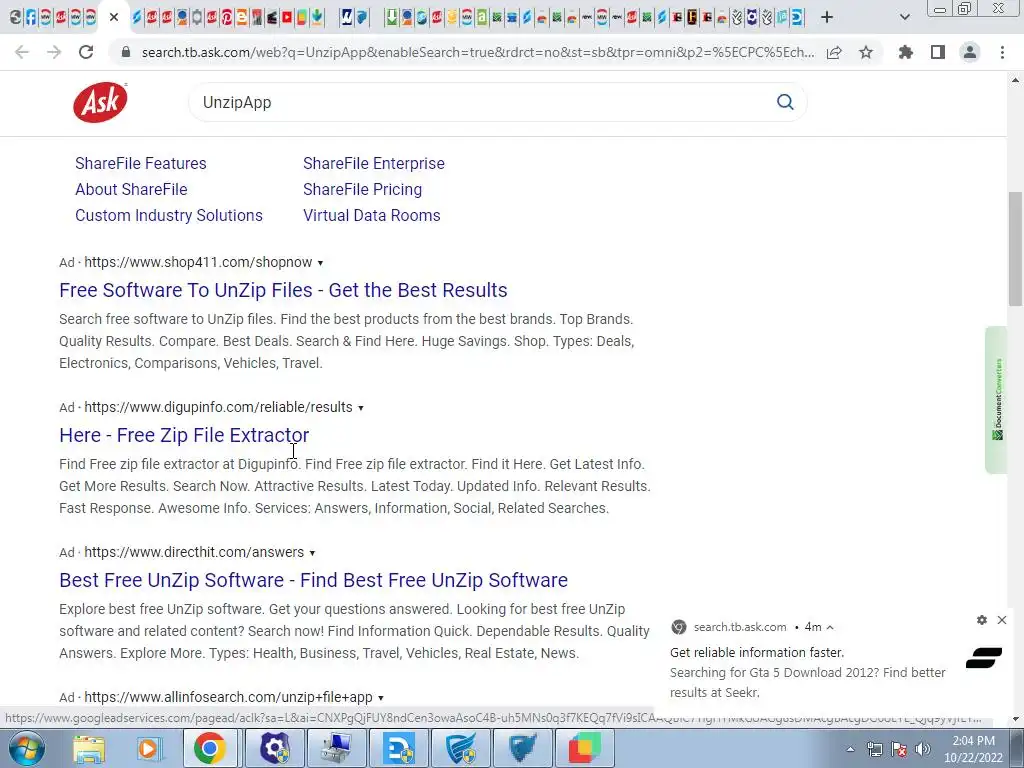The width and height of the screenshot is (1024, 768).
Task: Open Windows Start menu
Action: coord(26,748)
